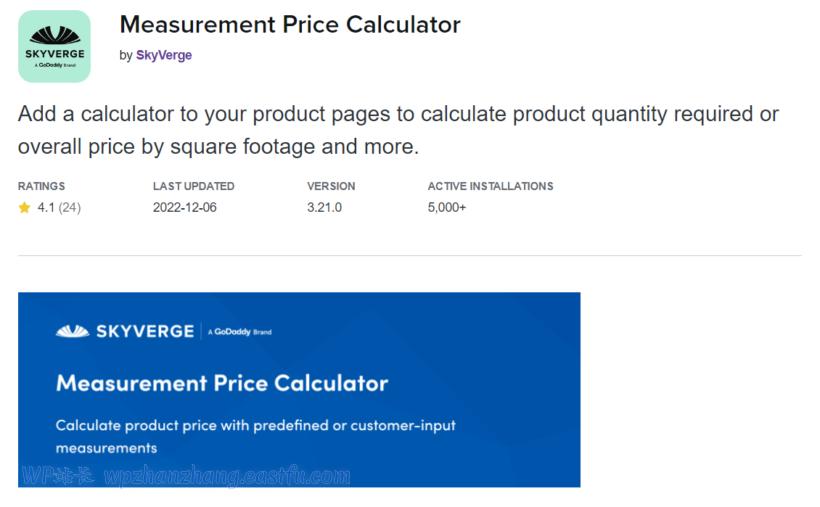This screenshot has width=820, height=507.
Task: Click the SkyVerge plugin logo icon
Action: (x=54, y=46)
